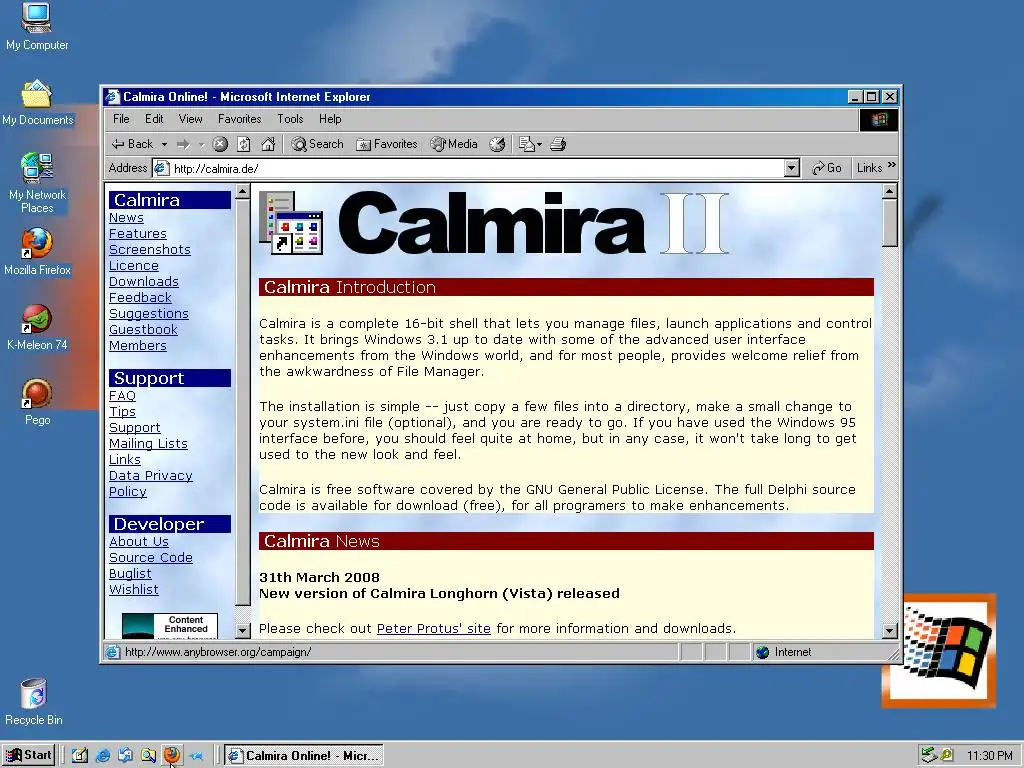Click the Content Enhanced banner image
Viewport: 1024px width, 768px height.
170,626
